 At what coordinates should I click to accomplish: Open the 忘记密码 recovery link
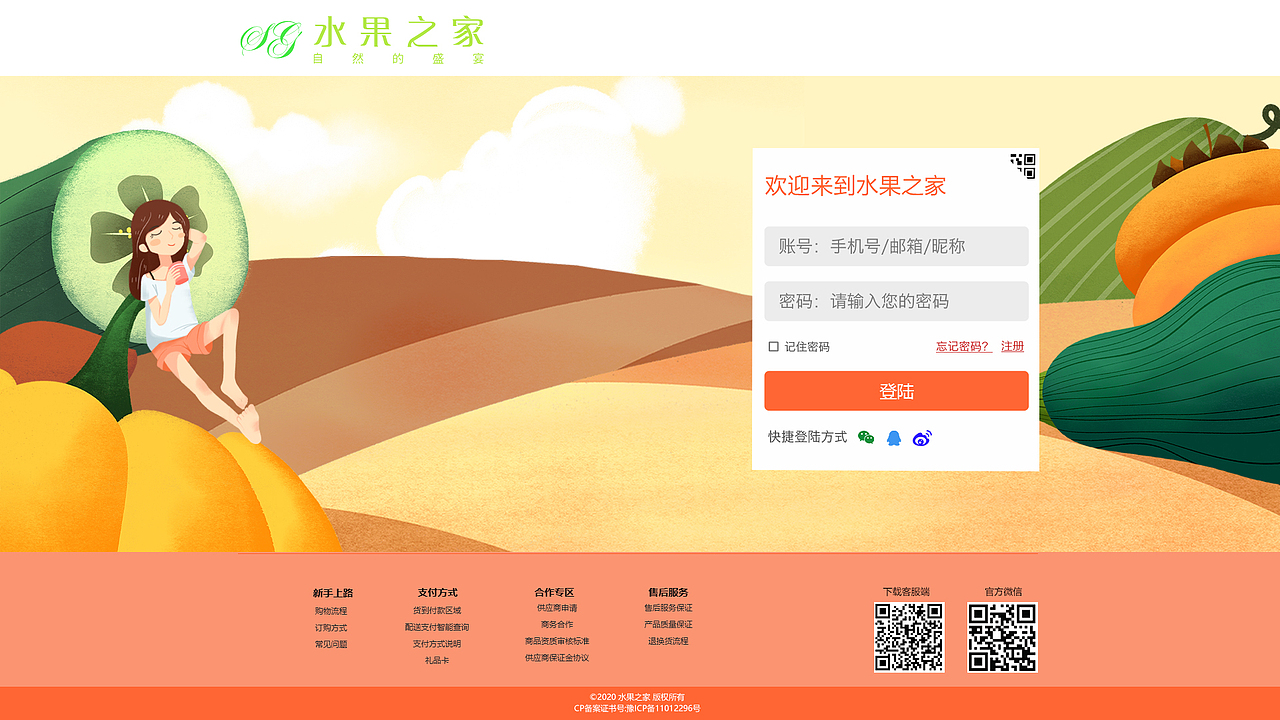coord(961,346)
